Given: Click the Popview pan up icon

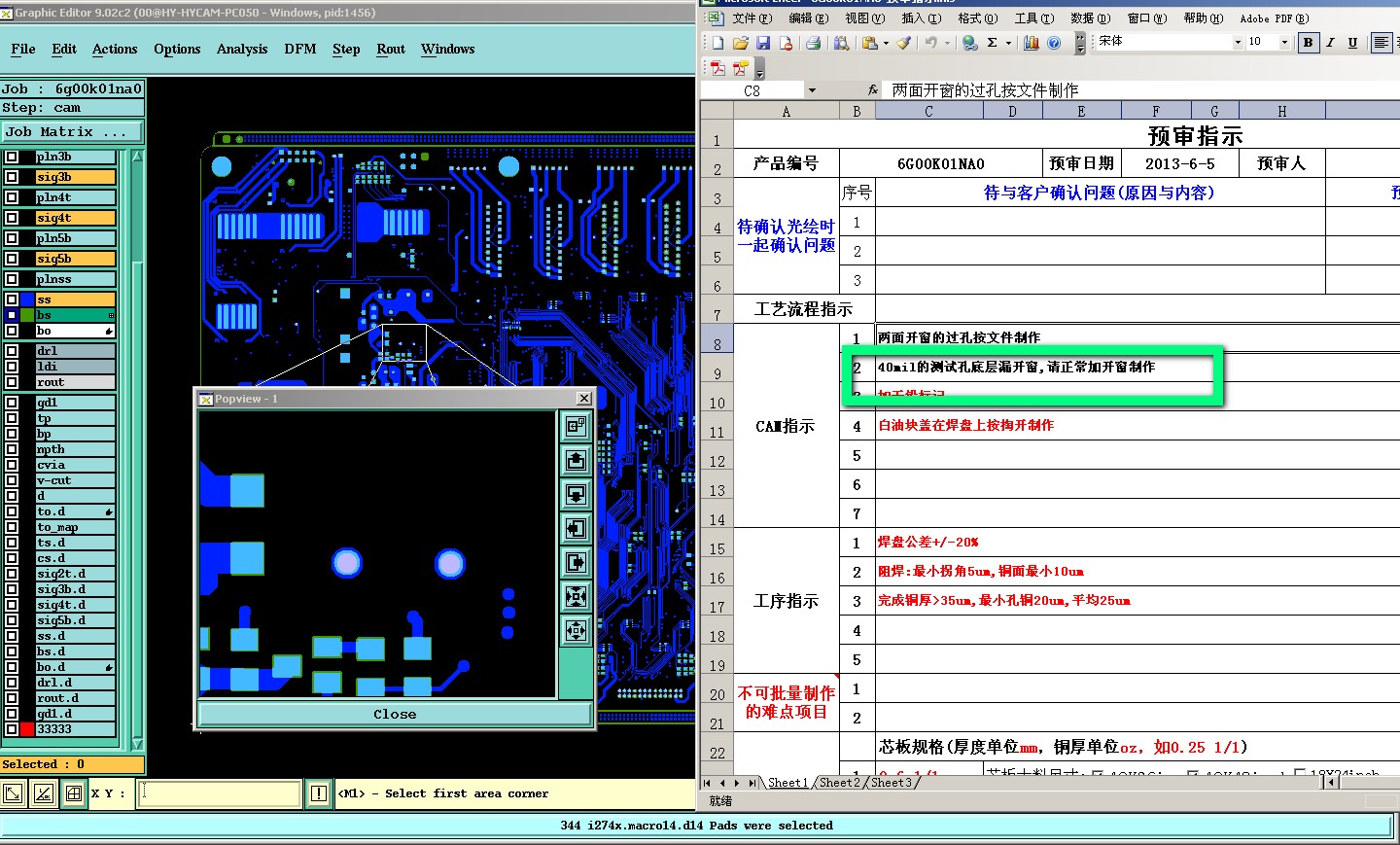Looking at the screenshot, I should 577,460.
